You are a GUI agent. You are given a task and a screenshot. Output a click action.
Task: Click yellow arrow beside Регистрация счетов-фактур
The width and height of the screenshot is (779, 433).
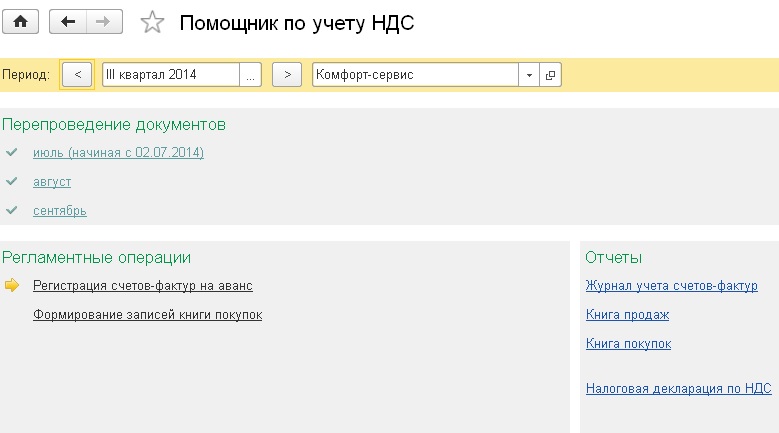(12, 285)
